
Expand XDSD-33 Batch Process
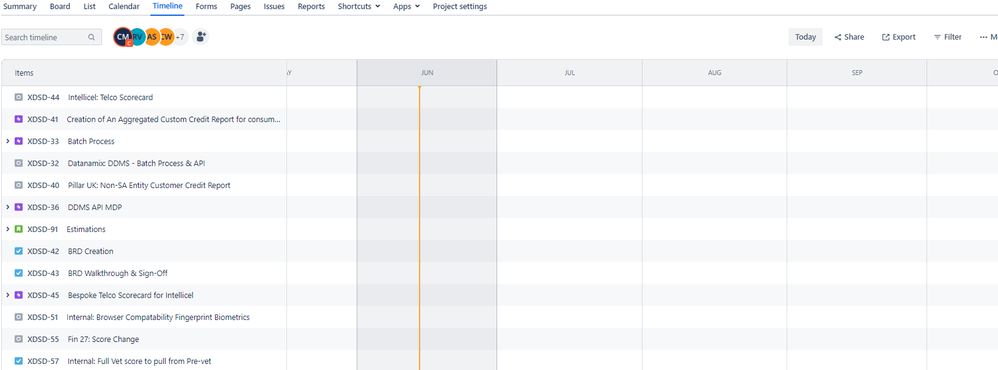coord(8,141)
